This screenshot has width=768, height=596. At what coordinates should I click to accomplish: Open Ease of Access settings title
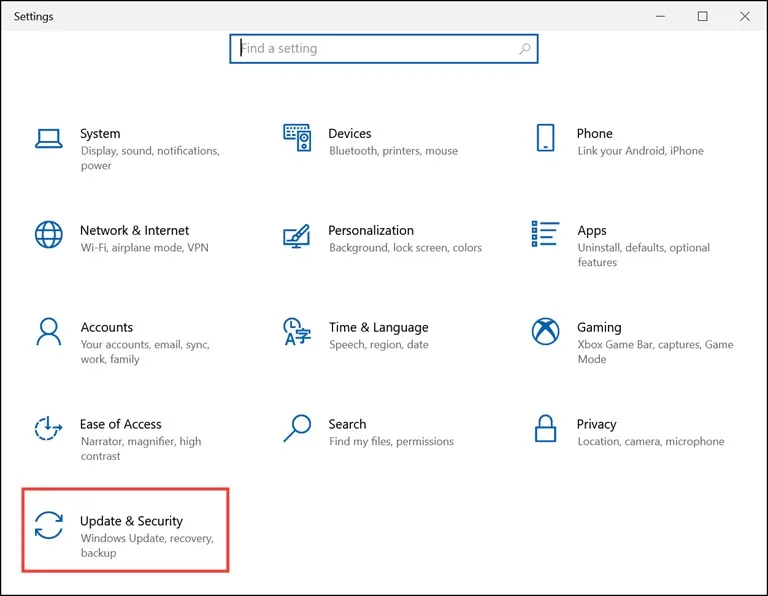tap(120, 424)
